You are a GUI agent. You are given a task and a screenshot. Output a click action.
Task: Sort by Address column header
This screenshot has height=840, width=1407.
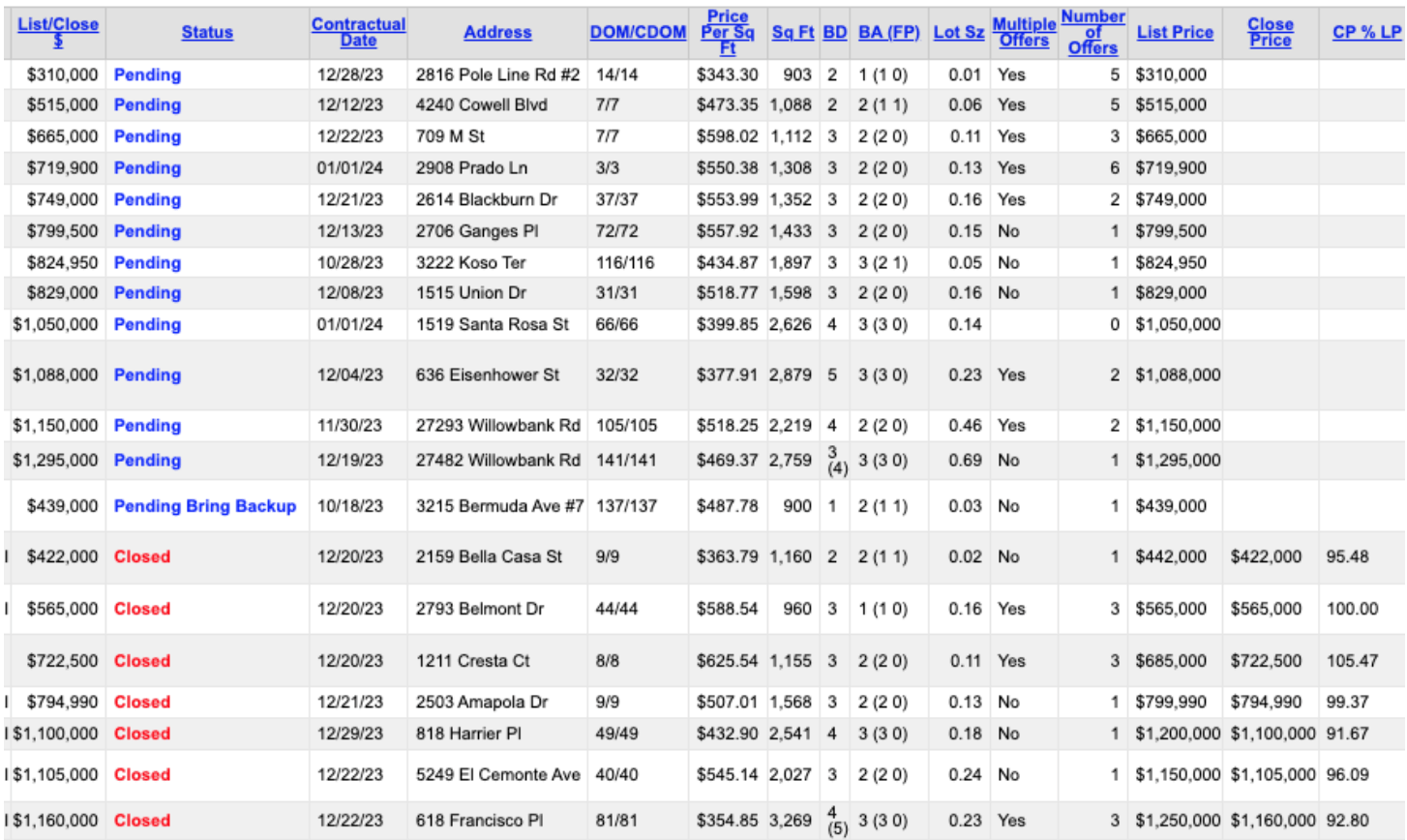(x=497, y=32)
